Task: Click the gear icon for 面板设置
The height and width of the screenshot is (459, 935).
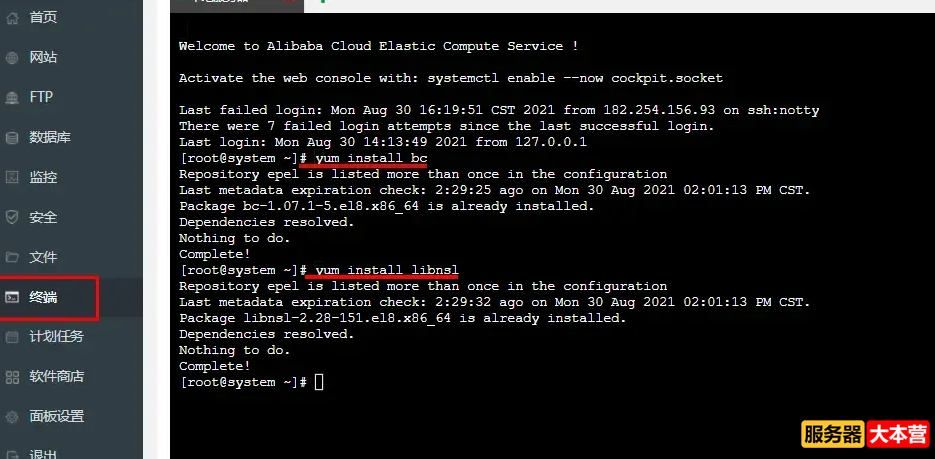Action: click(x=12, y=417)
